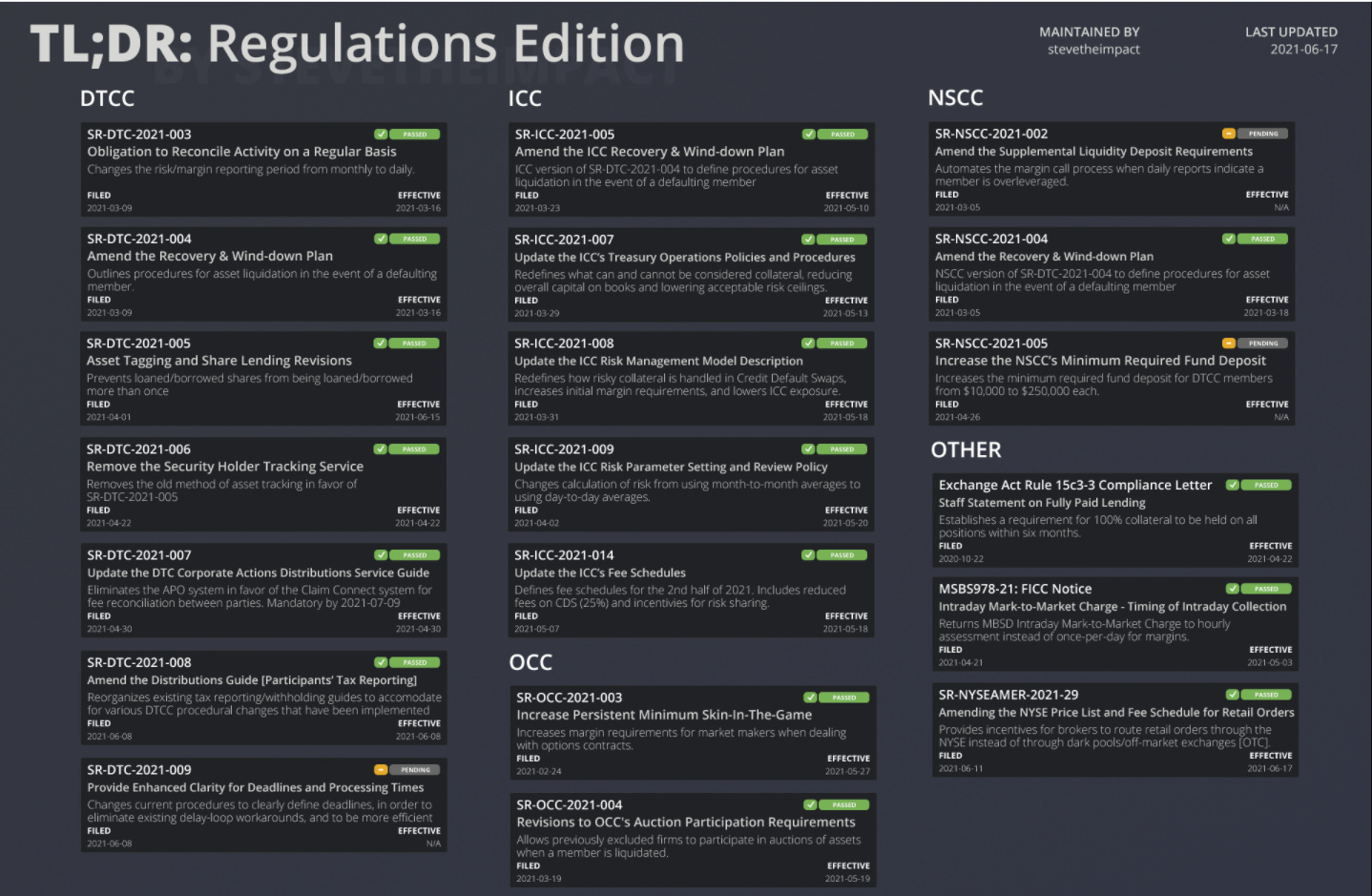This screenshot has height=896, width=1372.
Task: Click the SR-NSCC-2021-004 rule identifier
Action: [x=991, y=239]
